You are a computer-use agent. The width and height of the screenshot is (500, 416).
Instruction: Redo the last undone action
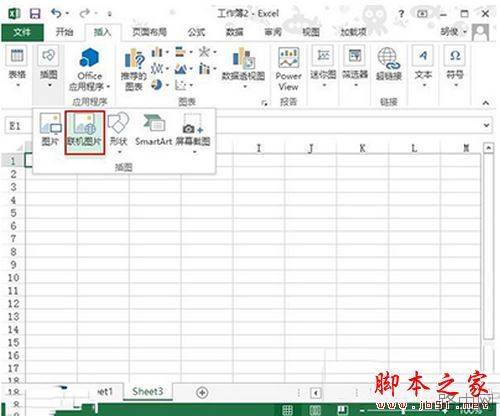(84, 13)
